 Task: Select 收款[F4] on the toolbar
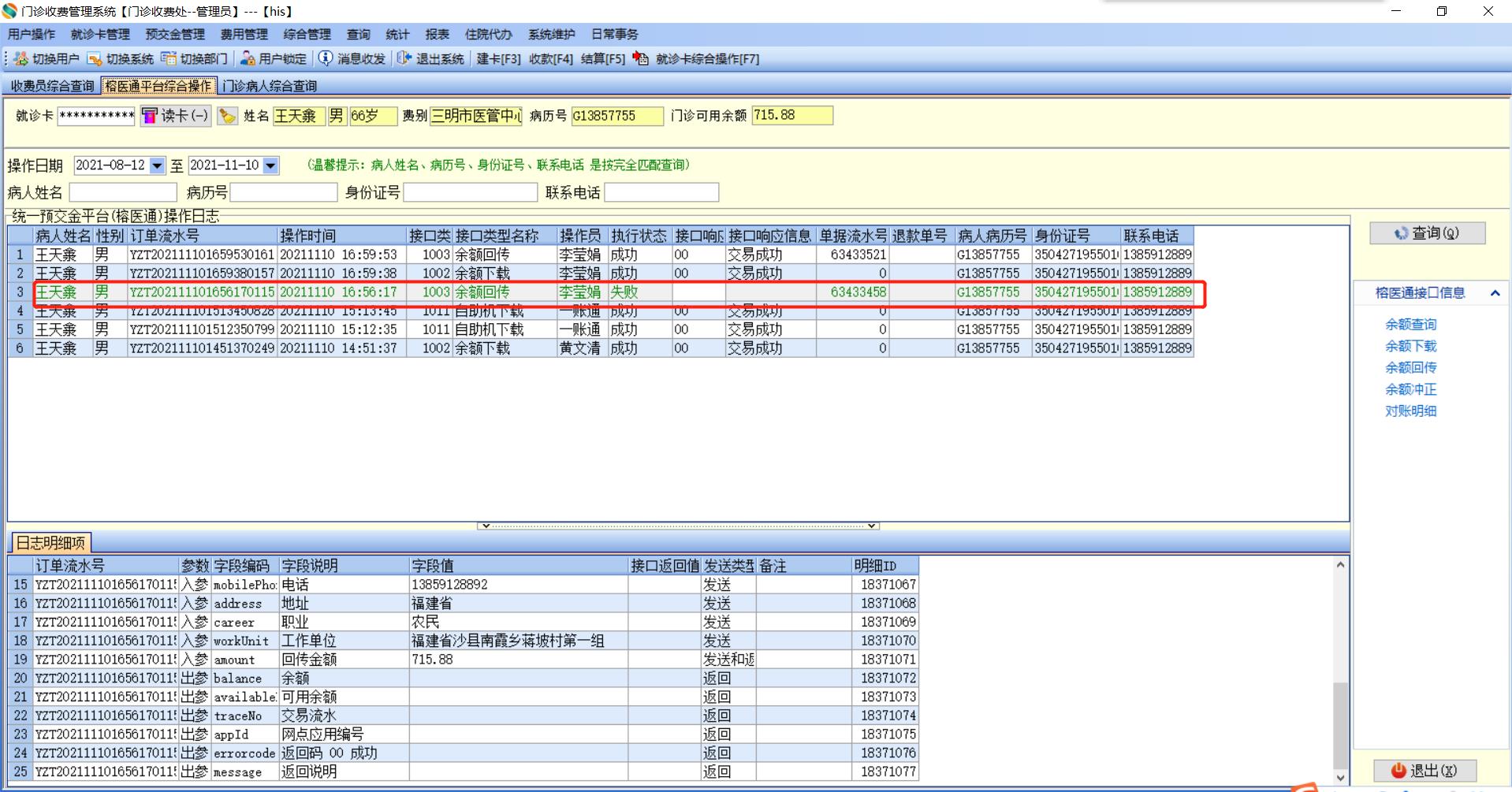[x=551, y=59]
